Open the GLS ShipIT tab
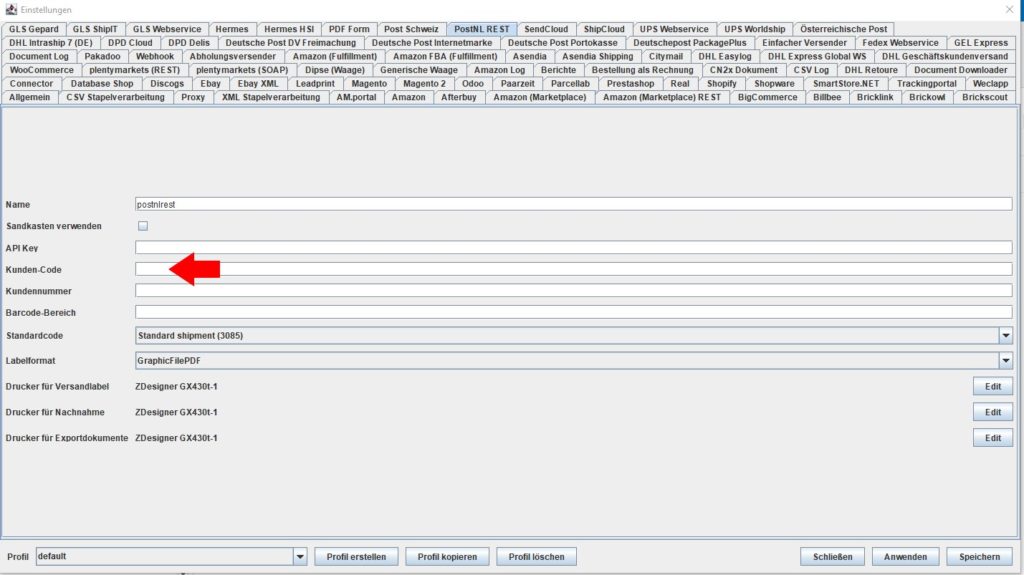The image size is (1024, 575). pyautogui.click(x=95, y=29)
